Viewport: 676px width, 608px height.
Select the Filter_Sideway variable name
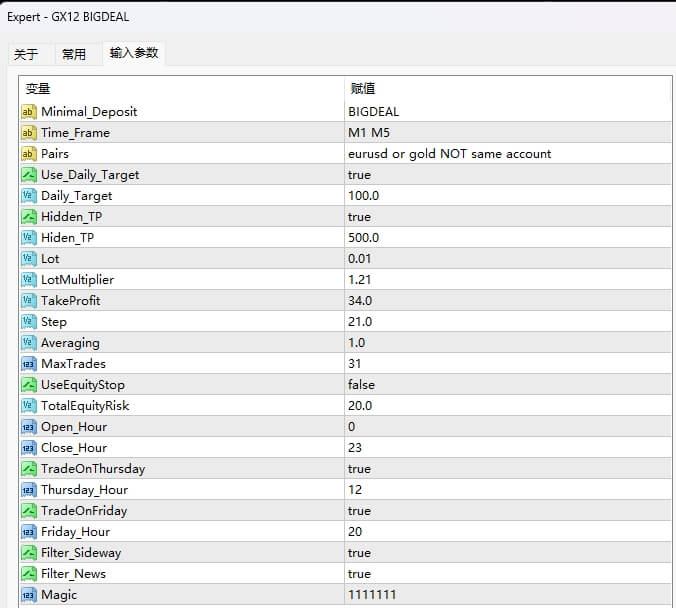point(81,553)
